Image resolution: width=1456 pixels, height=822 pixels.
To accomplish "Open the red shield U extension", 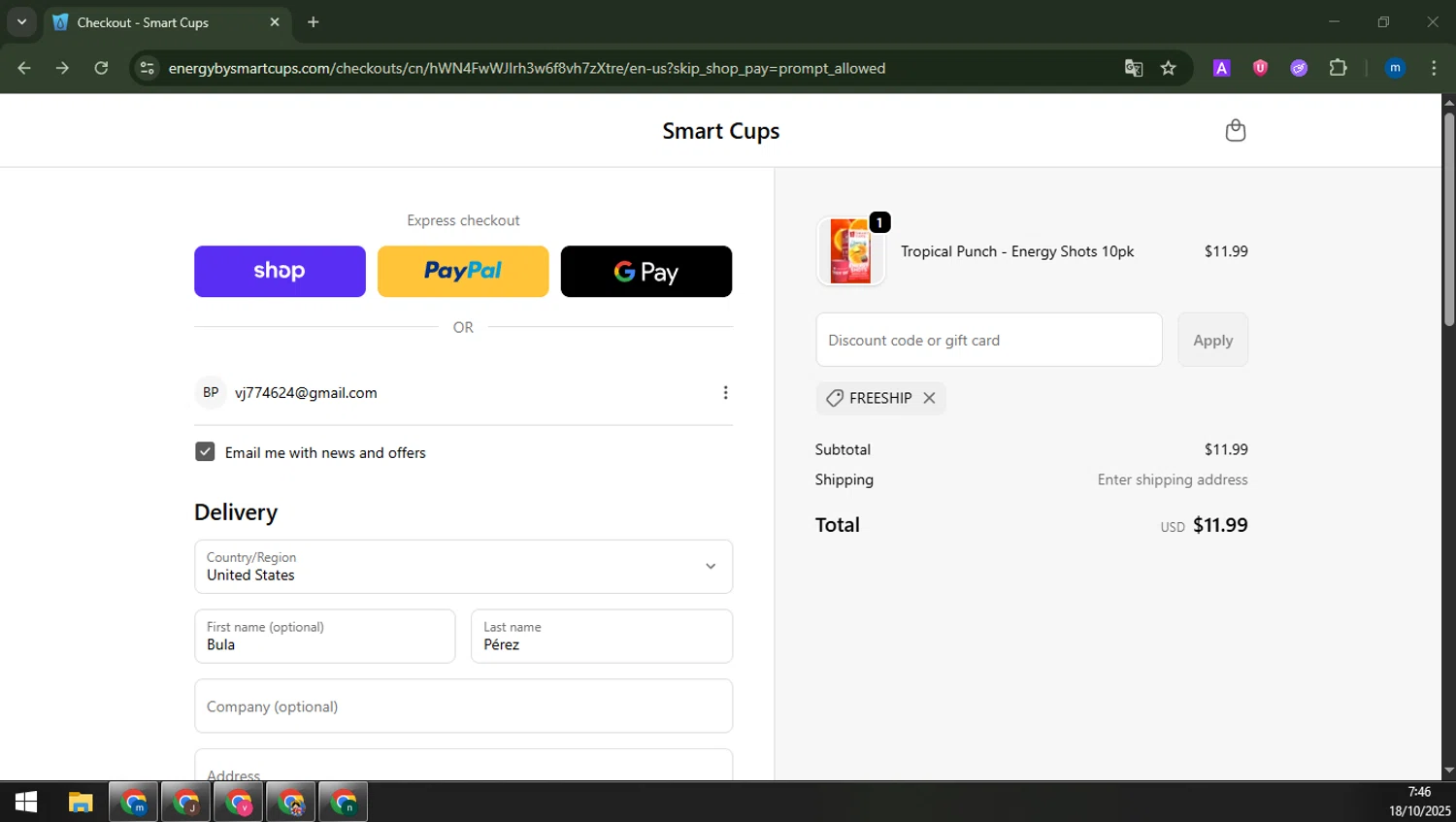I will pyautogui.click(x=1260, y=68).
